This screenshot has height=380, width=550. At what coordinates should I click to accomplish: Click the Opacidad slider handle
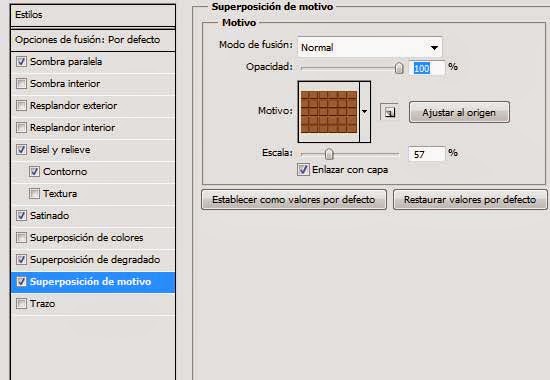coord(399,68)
